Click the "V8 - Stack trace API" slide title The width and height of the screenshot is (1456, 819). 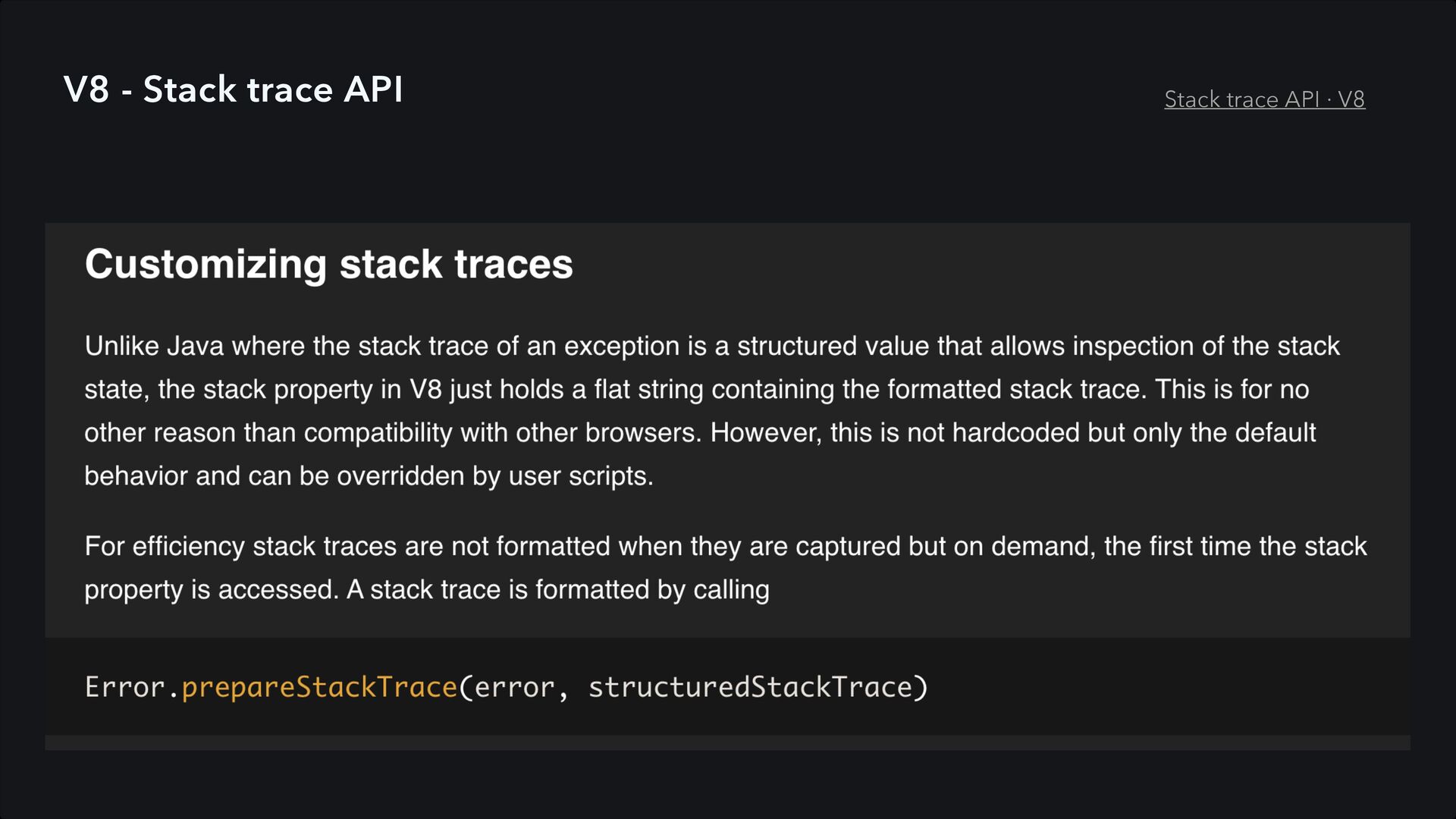point(234,89)
